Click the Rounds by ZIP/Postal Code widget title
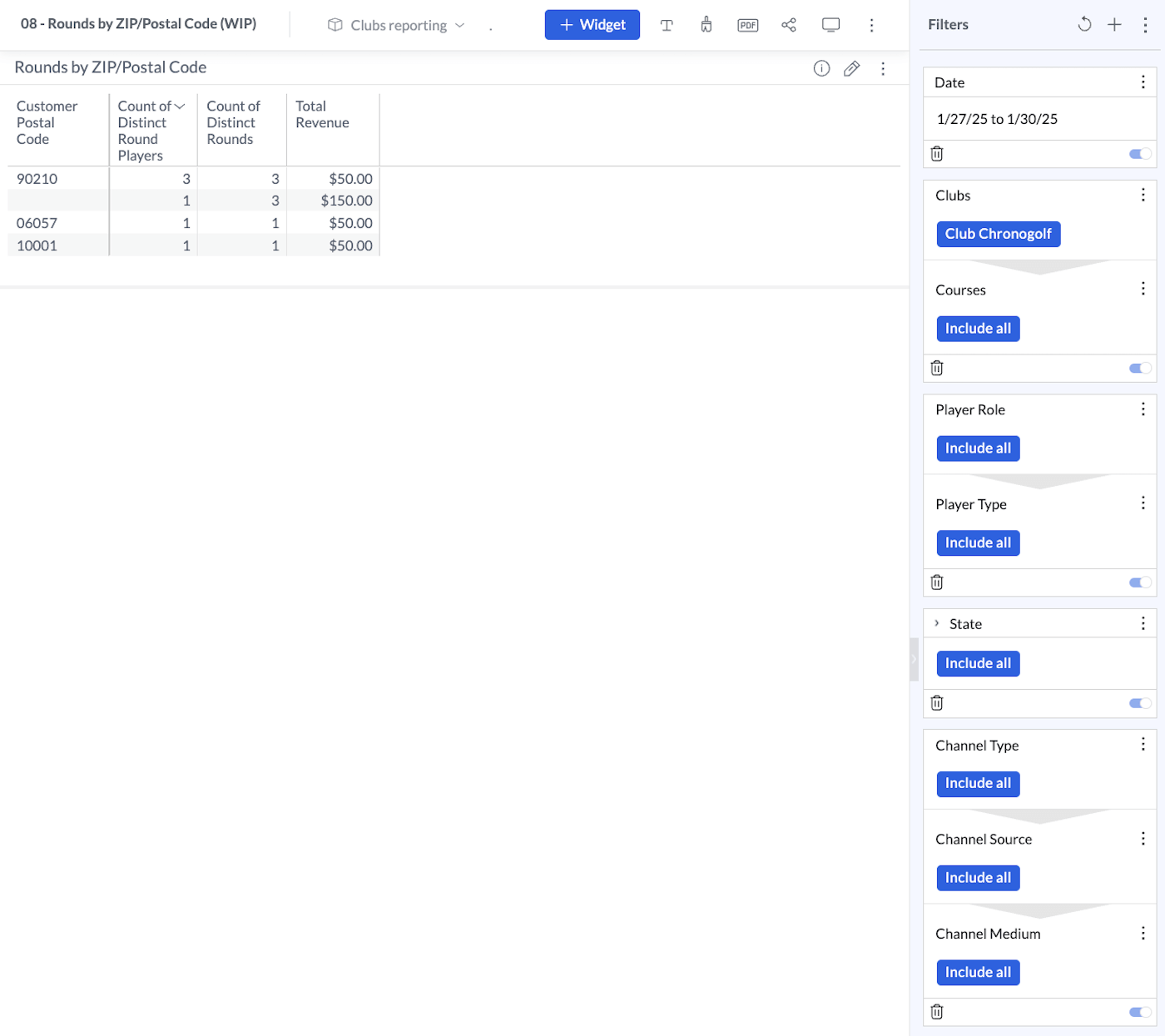This screenshot has height=1036, width=1165. tap(111, 67)
